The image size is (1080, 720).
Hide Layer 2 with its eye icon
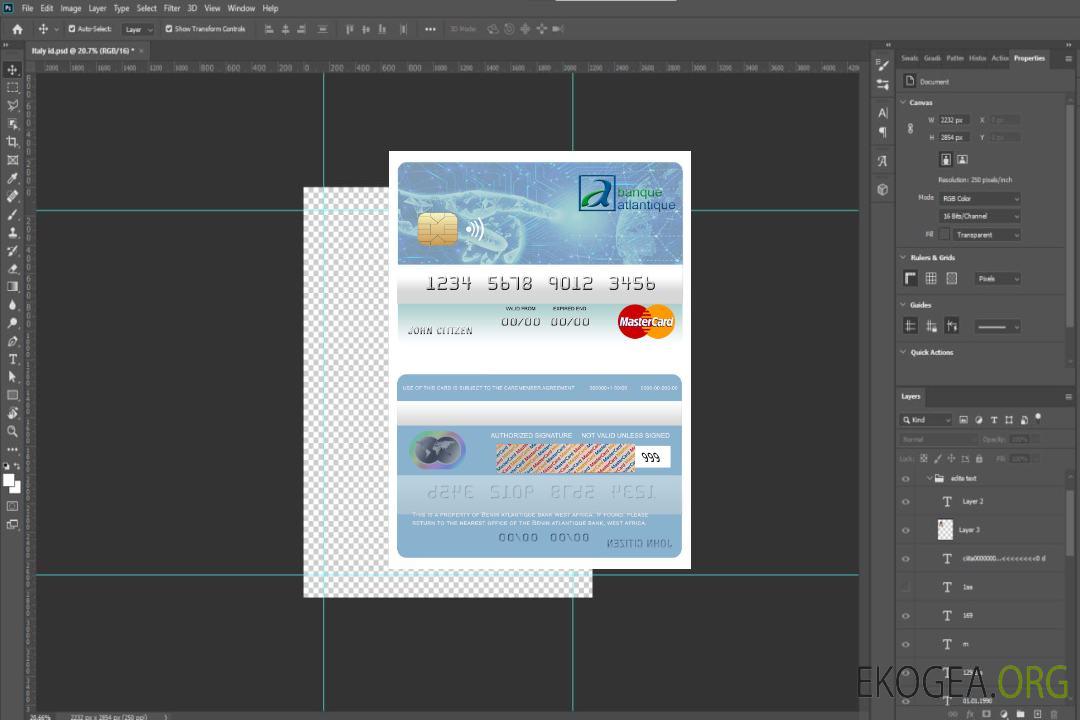pos(906,502)
